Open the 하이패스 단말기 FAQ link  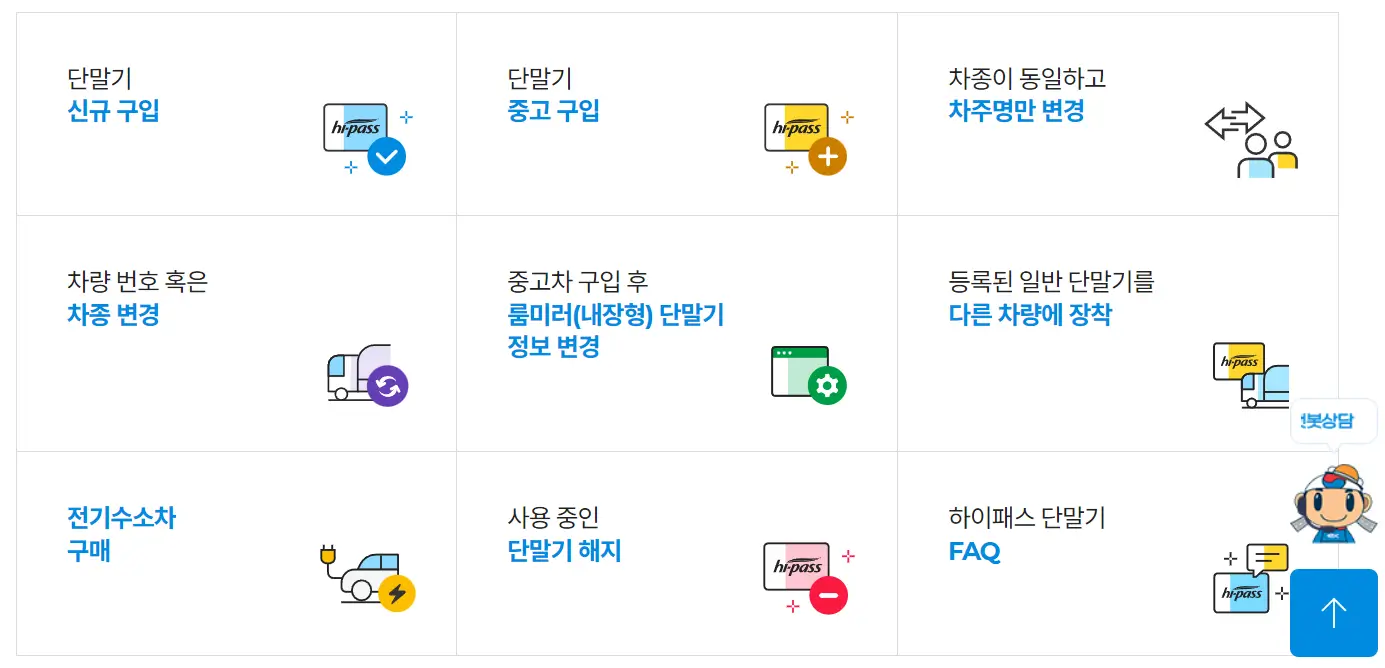pos(972,553)
